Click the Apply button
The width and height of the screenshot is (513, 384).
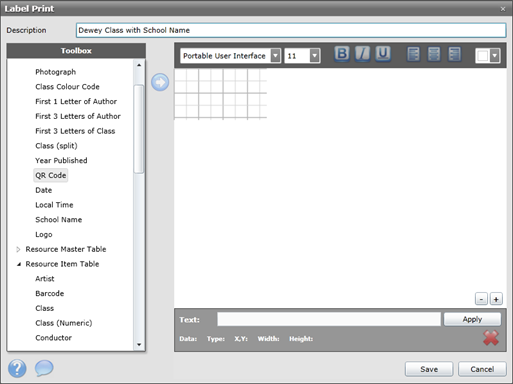(x=472, y=319)
